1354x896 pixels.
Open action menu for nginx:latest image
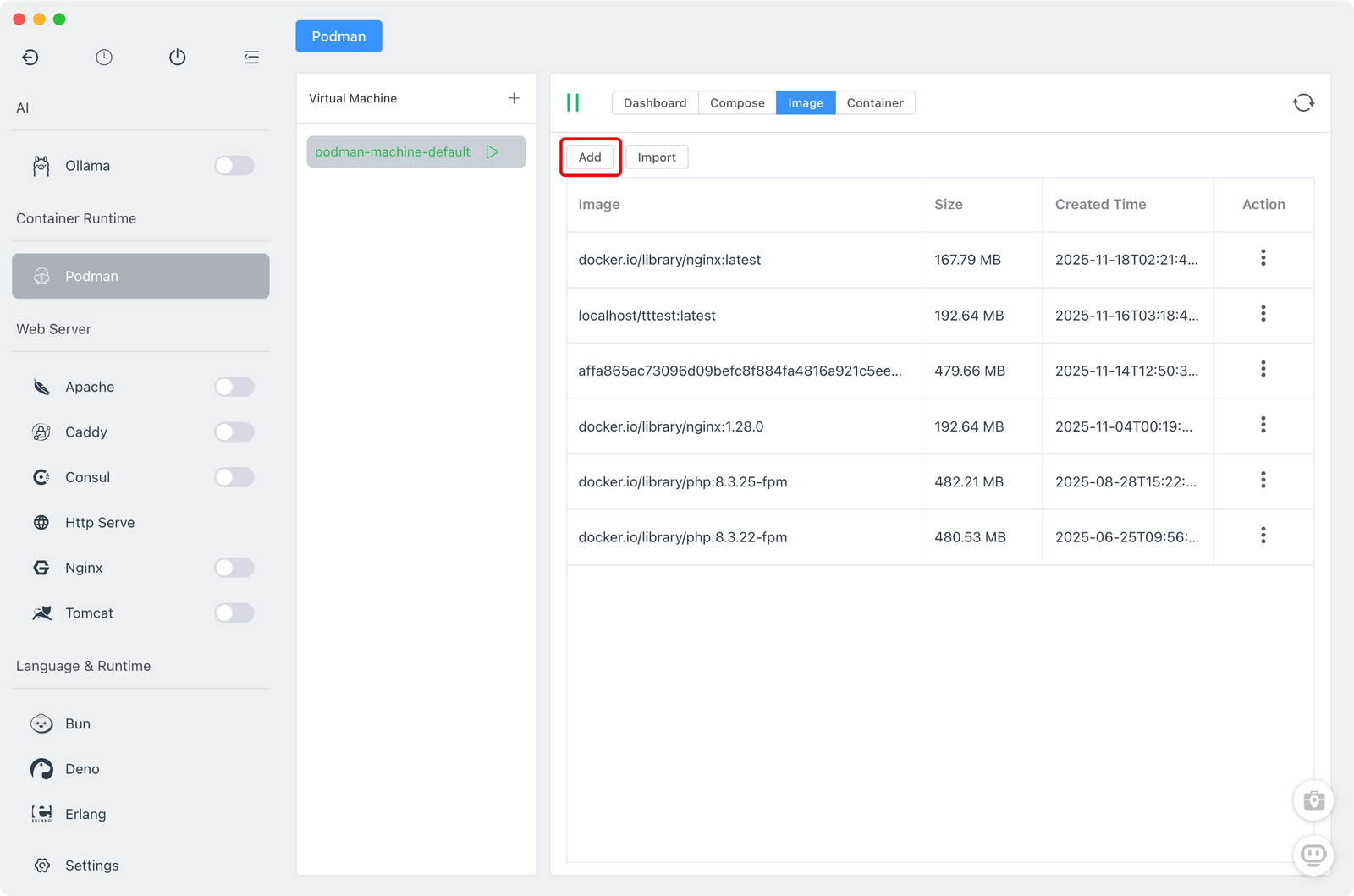click(x=1263, y=258)
